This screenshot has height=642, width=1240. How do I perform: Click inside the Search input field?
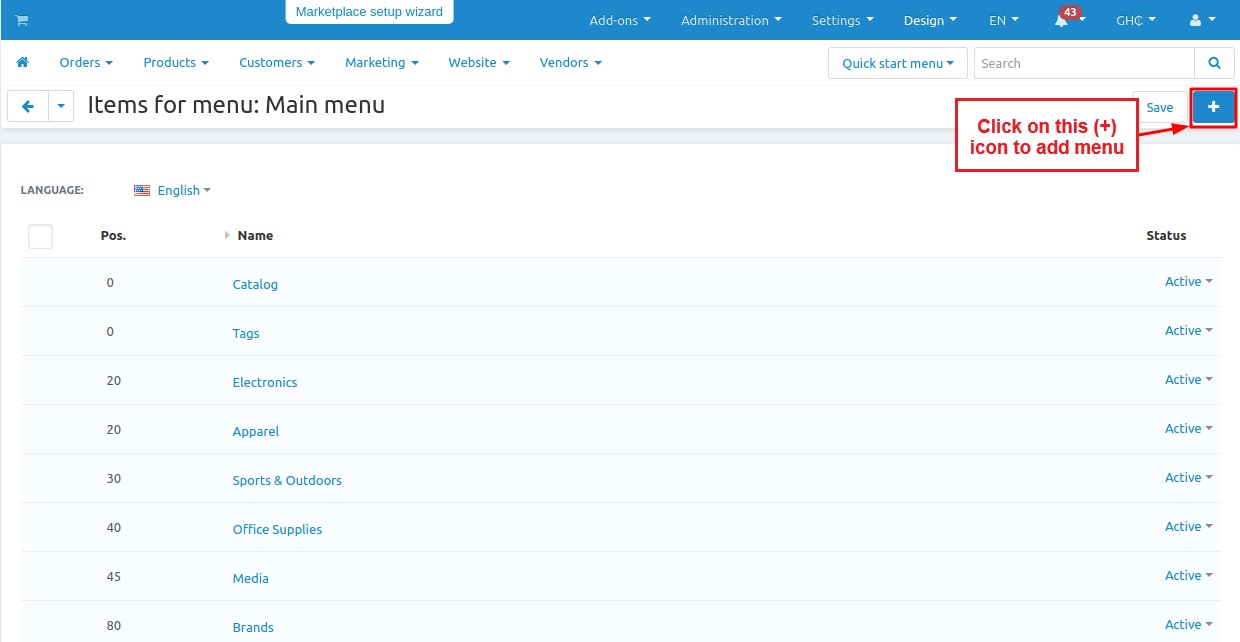1083,63
